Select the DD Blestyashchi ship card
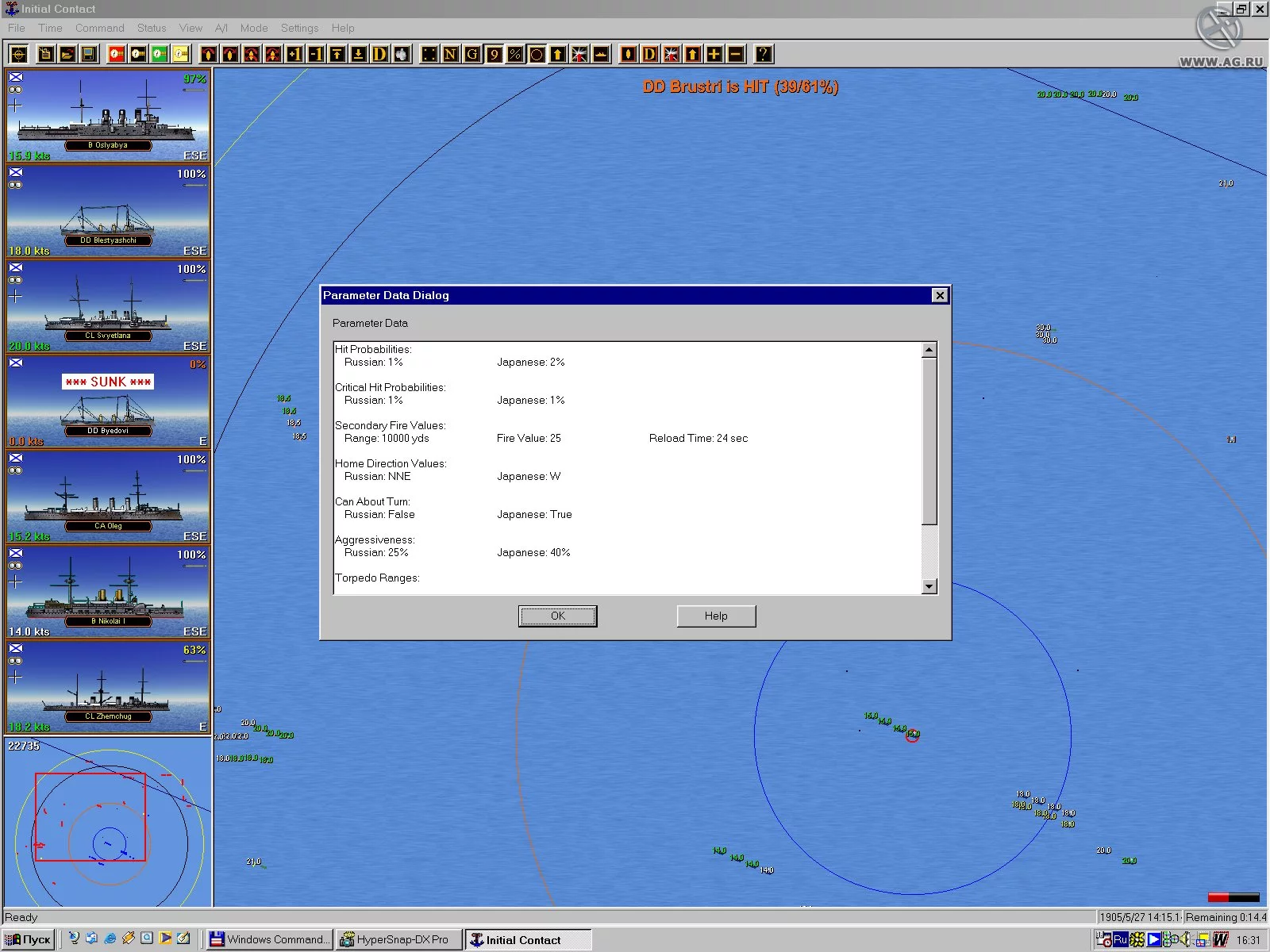The width and height of the screenshot is (1270, 952). pyautogui.click(x=108, y=211)
